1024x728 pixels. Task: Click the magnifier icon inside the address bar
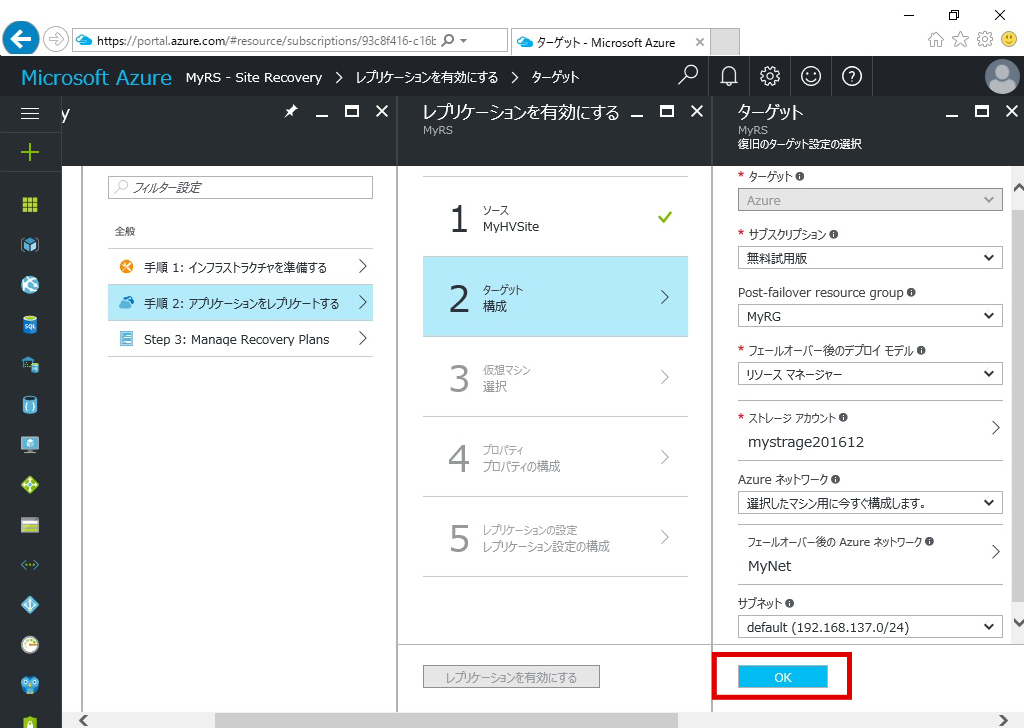(x=448, y=40)
